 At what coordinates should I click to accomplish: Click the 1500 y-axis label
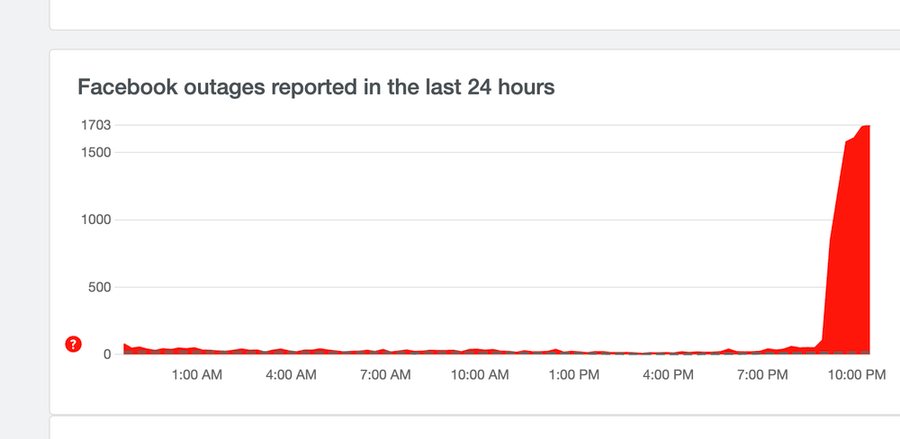coord(96,152)
